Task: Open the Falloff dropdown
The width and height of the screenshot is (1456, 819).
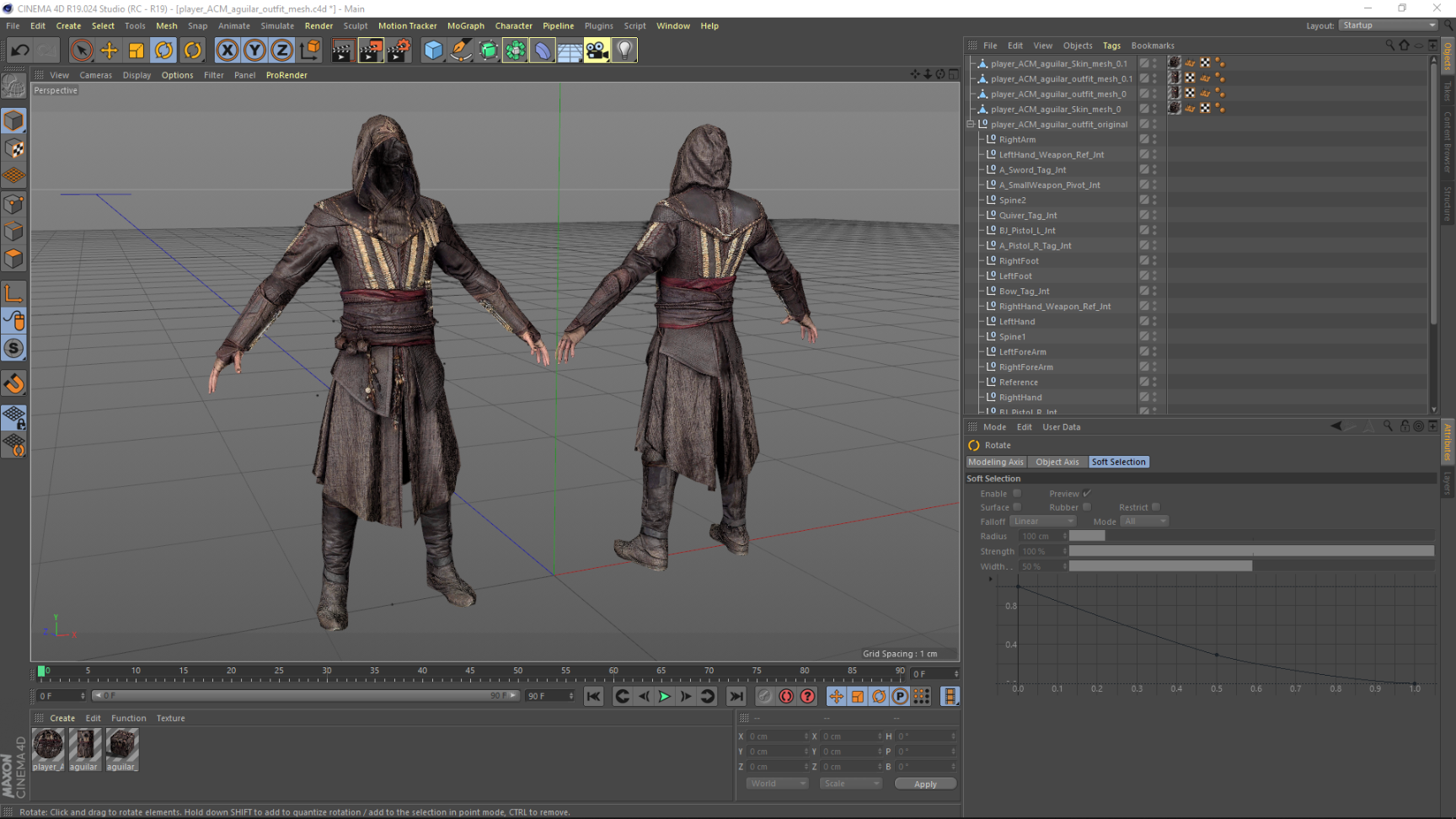Action: coord(1043,522)
